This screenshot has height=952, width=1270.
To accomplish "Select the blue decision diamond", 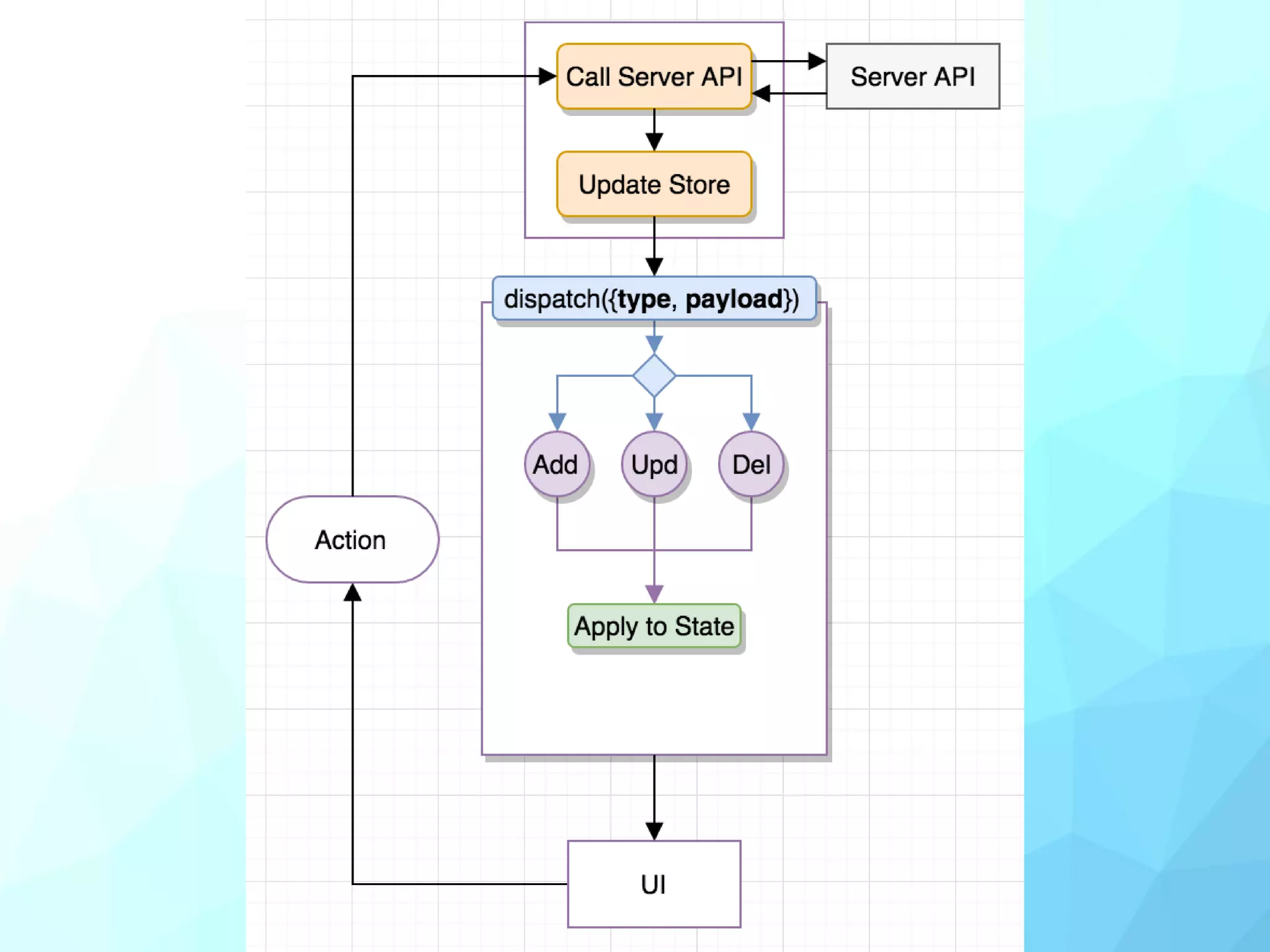I will click(654, 376).
